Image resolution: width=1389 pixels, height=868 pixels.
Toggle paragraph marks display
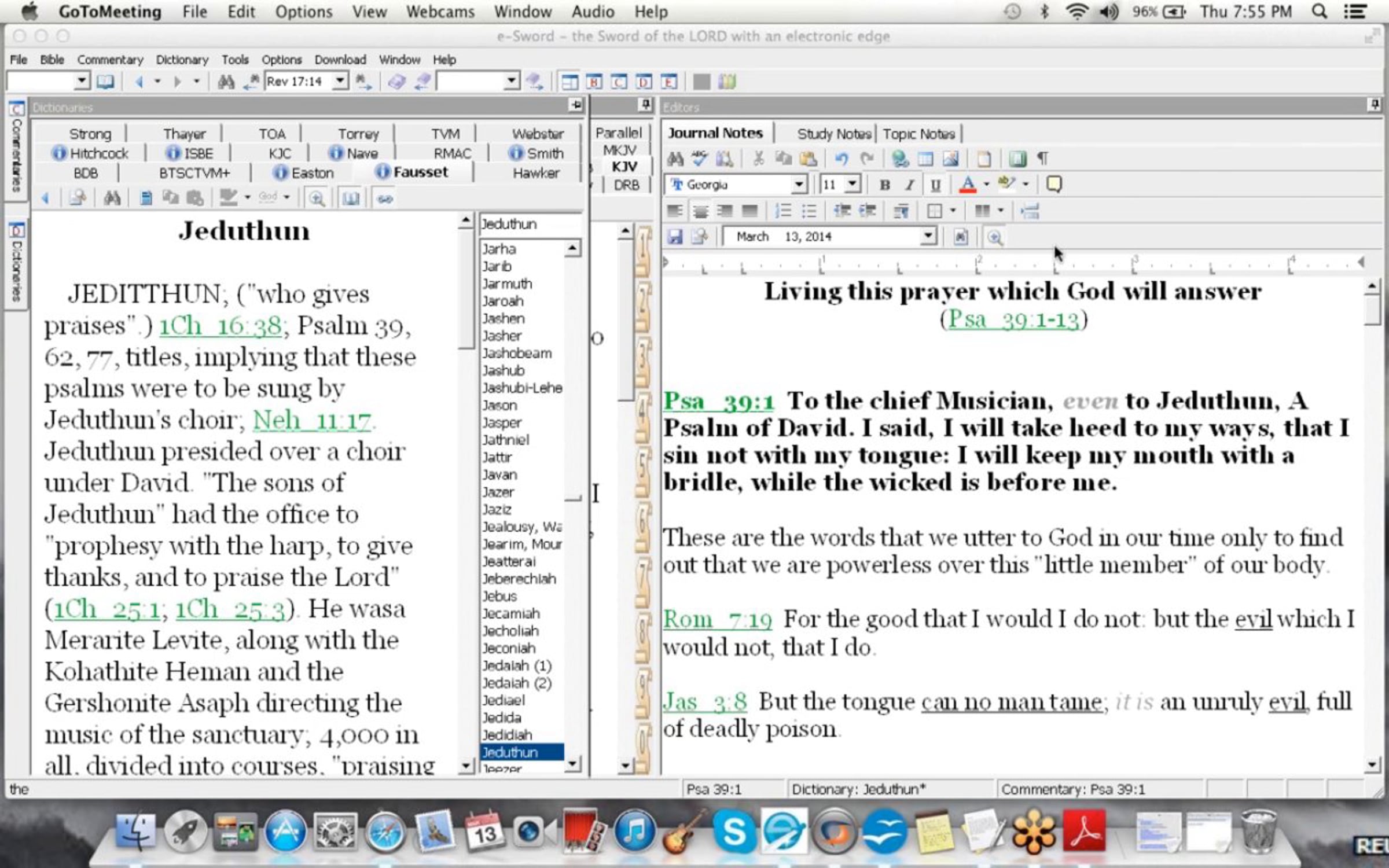coord(1042,158)
